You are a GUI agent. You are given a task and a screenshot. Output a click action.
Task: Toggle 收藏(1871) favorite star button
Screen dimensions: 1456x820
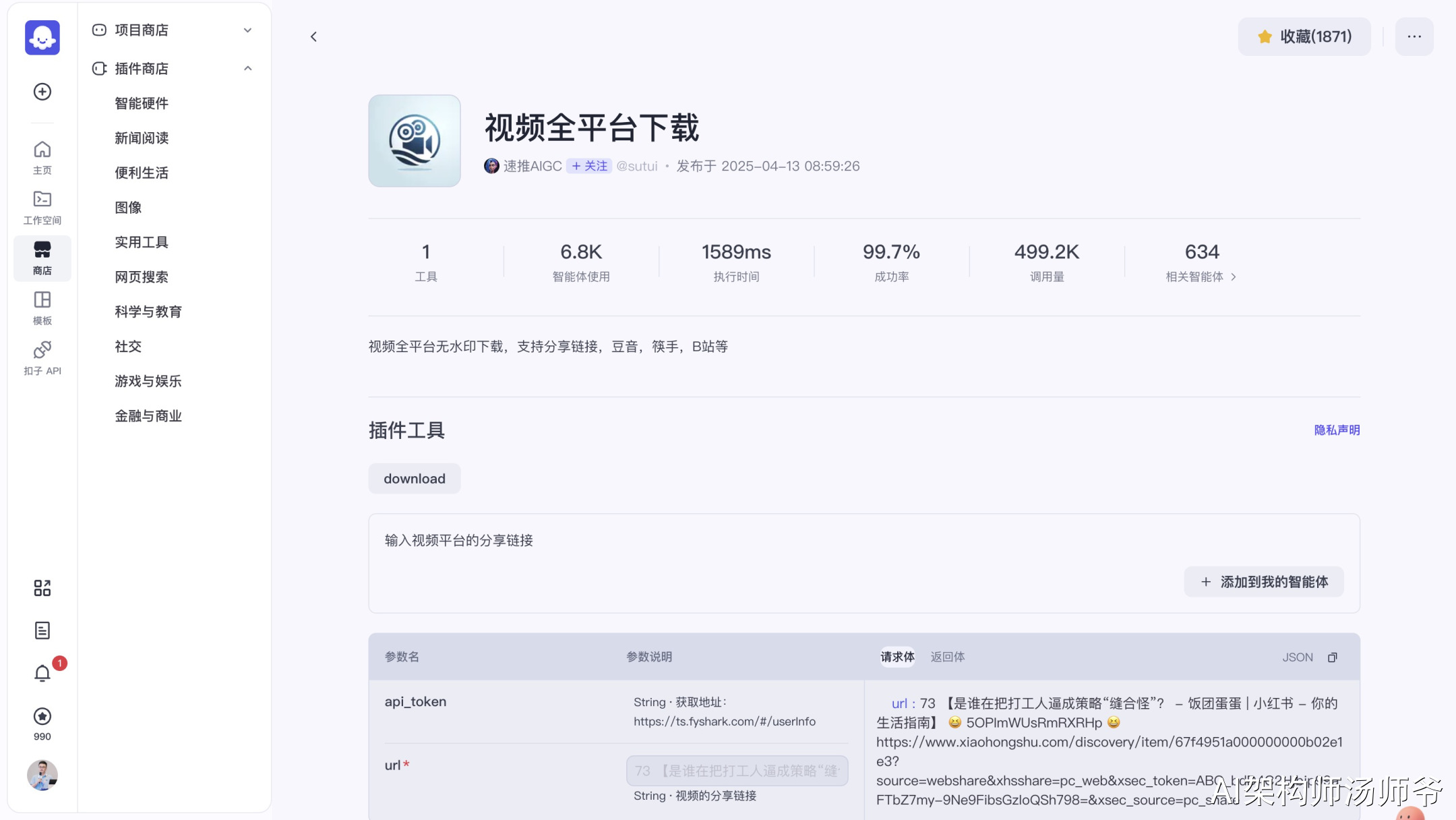(x=1304, y=37)
